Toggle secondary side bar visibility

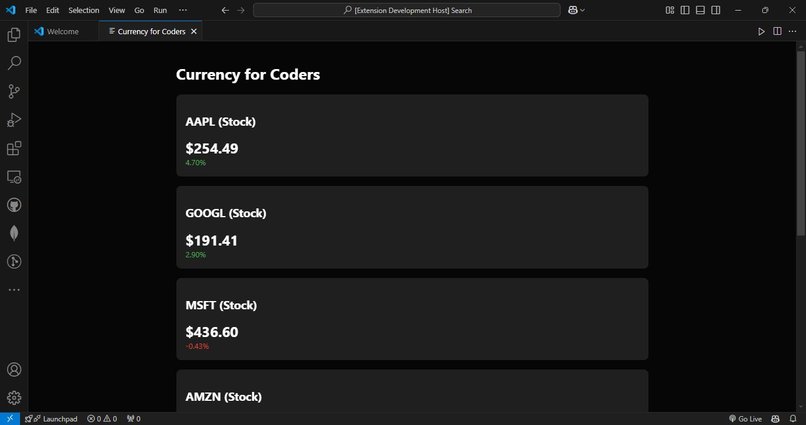pos(716,10)
